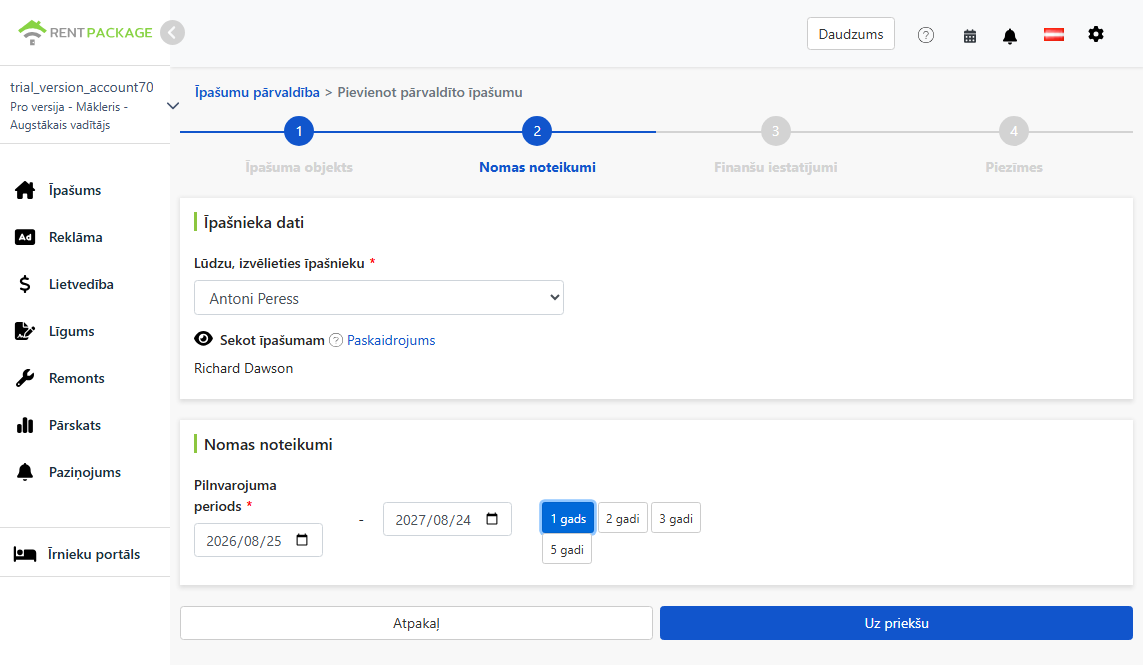
Task: Click the contract icon for Līgums
Action: click(x=25, y=331)
